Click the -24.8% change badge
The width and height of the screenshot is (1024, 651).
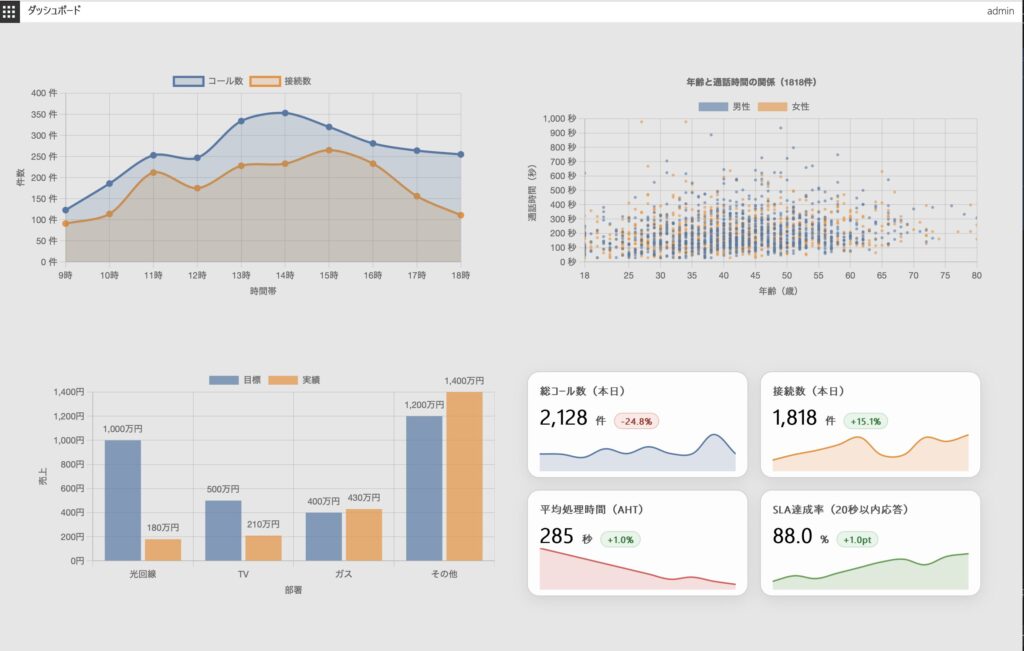click(637, 421)
